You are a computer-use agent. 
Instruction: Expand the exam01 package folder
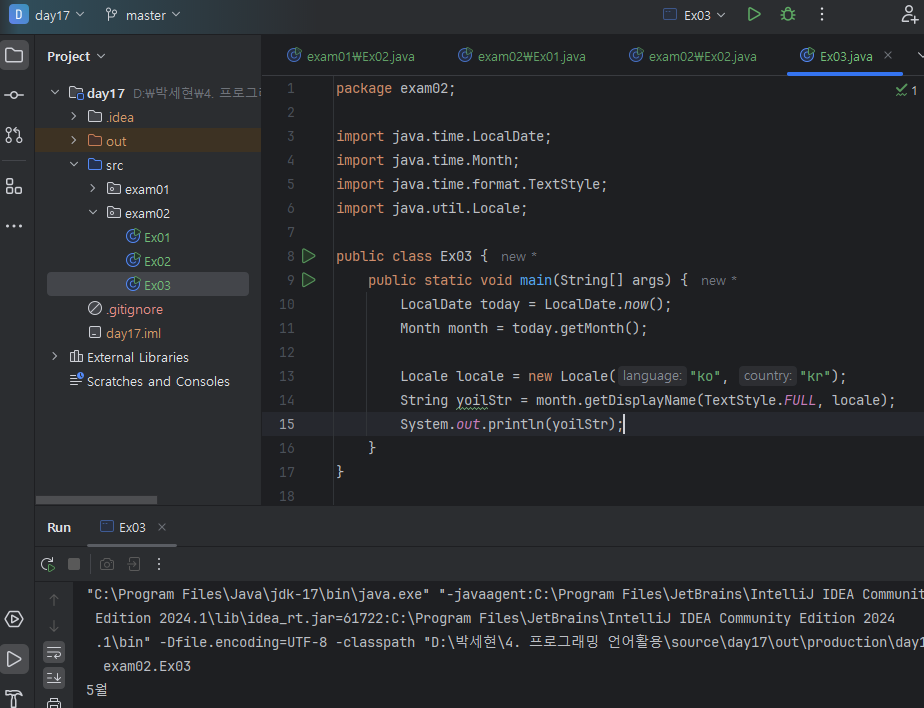[x=93, y=189]
